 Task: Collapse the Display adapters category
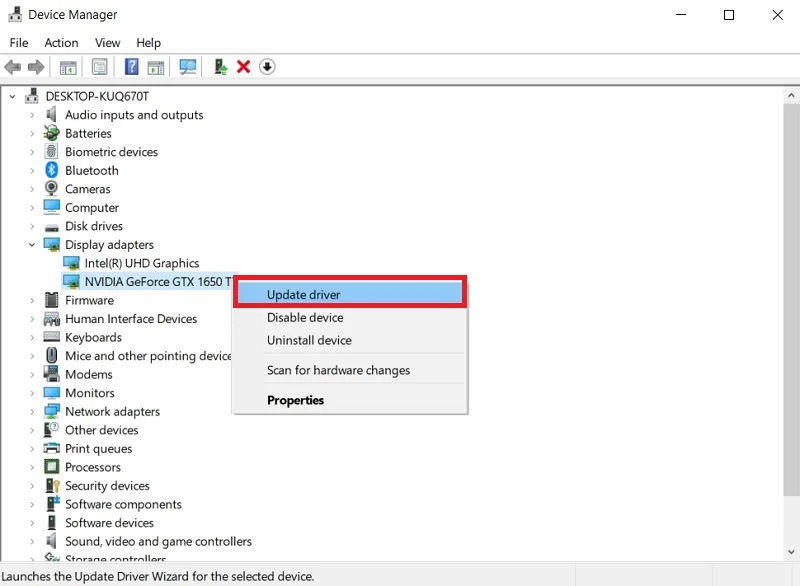point(32,245)
